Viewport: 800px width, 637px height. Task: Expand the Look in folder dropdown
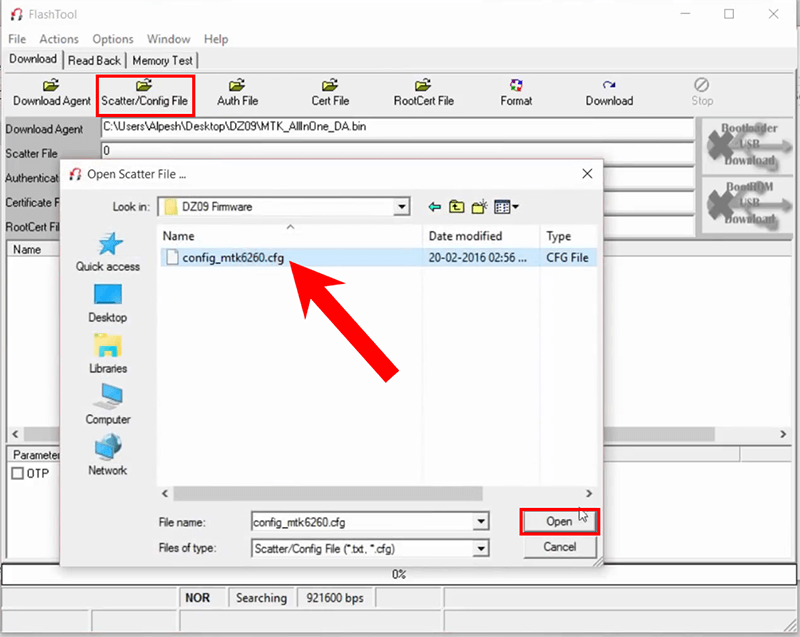point(402,207)
